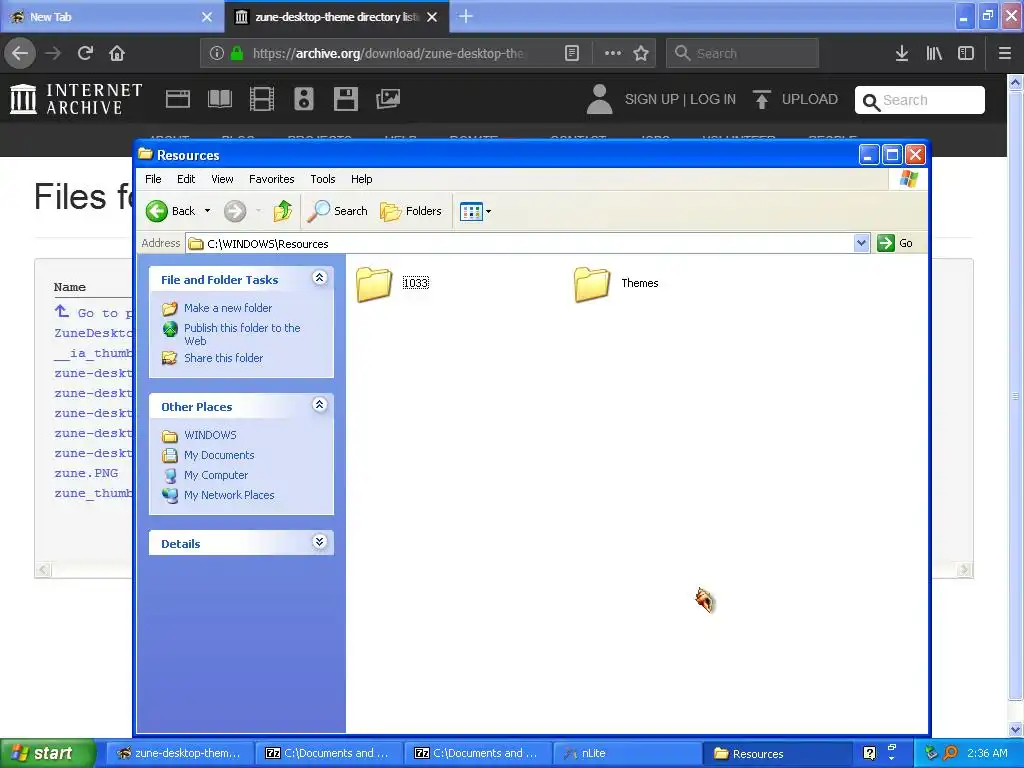This screenshot has height=768, width=1024.
Task: Open Internet Archive Software floppy icon
Action: pyautogui.click(x=345, y=99)
